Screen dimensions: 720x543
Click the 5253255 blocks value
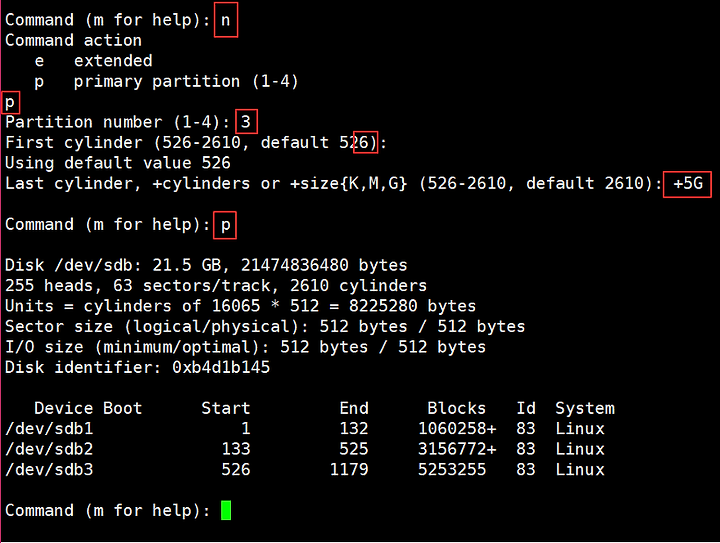coord(452,470)
